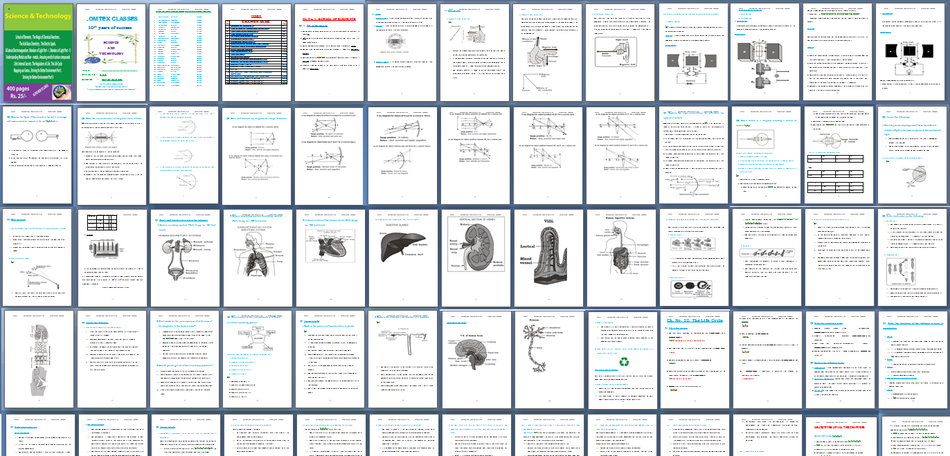Open the bottom-row page with red heading
This screenshot has width=950, height=456.
[x=839, y=435]
